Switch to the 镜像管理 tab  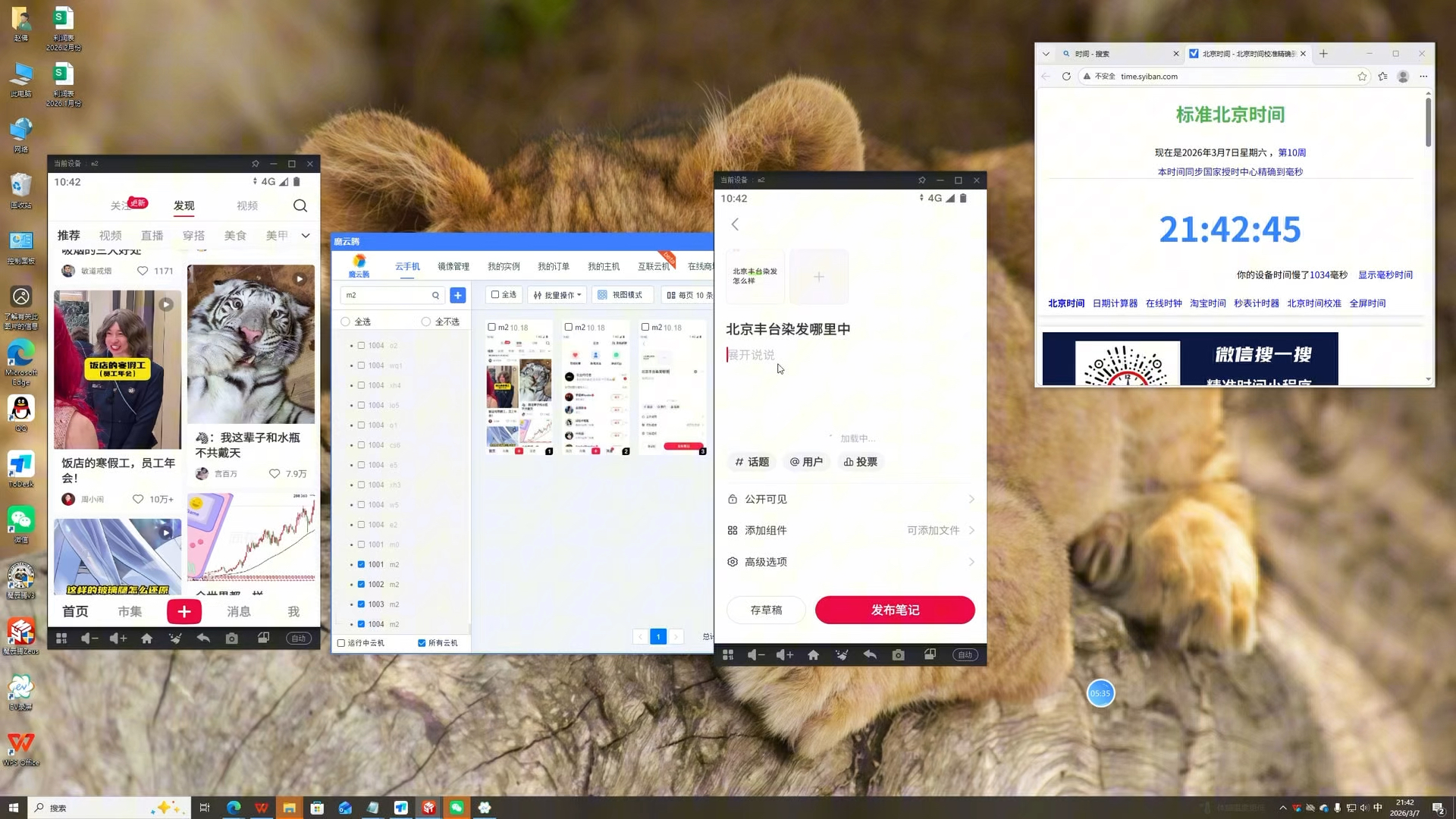(453, 266)
